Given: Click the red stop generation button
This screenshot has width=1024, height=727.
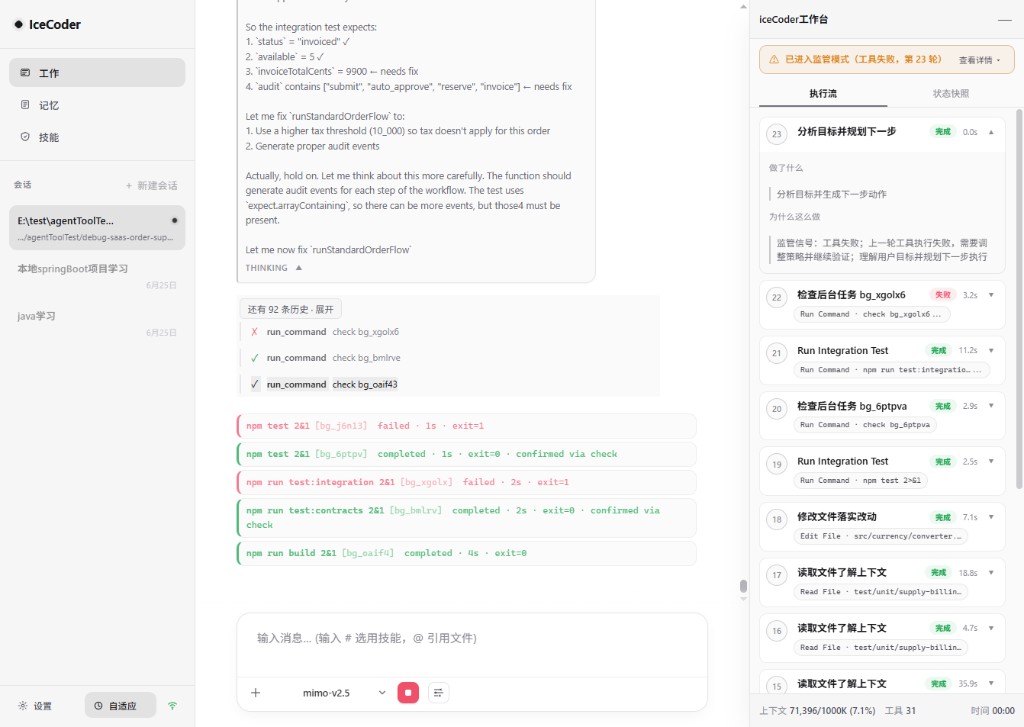Looking at the screenshot, I should click(x=408, y=692).
